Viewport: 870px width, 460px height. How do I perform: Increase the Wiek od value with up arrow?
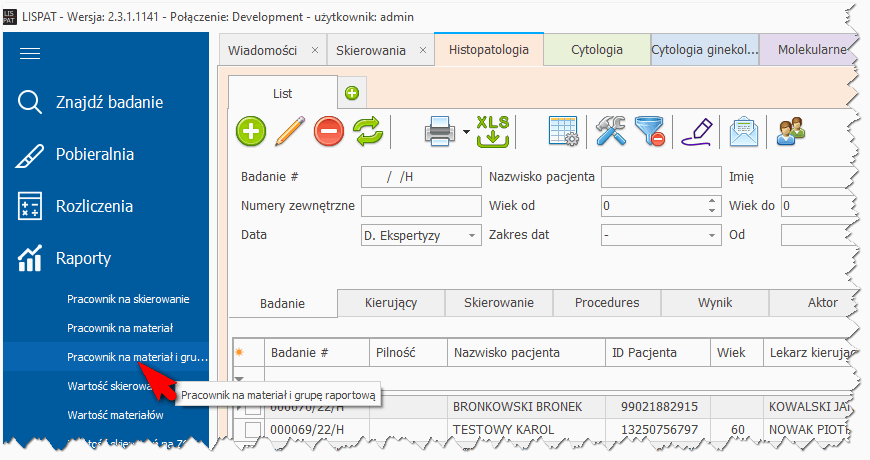point(712,201)
